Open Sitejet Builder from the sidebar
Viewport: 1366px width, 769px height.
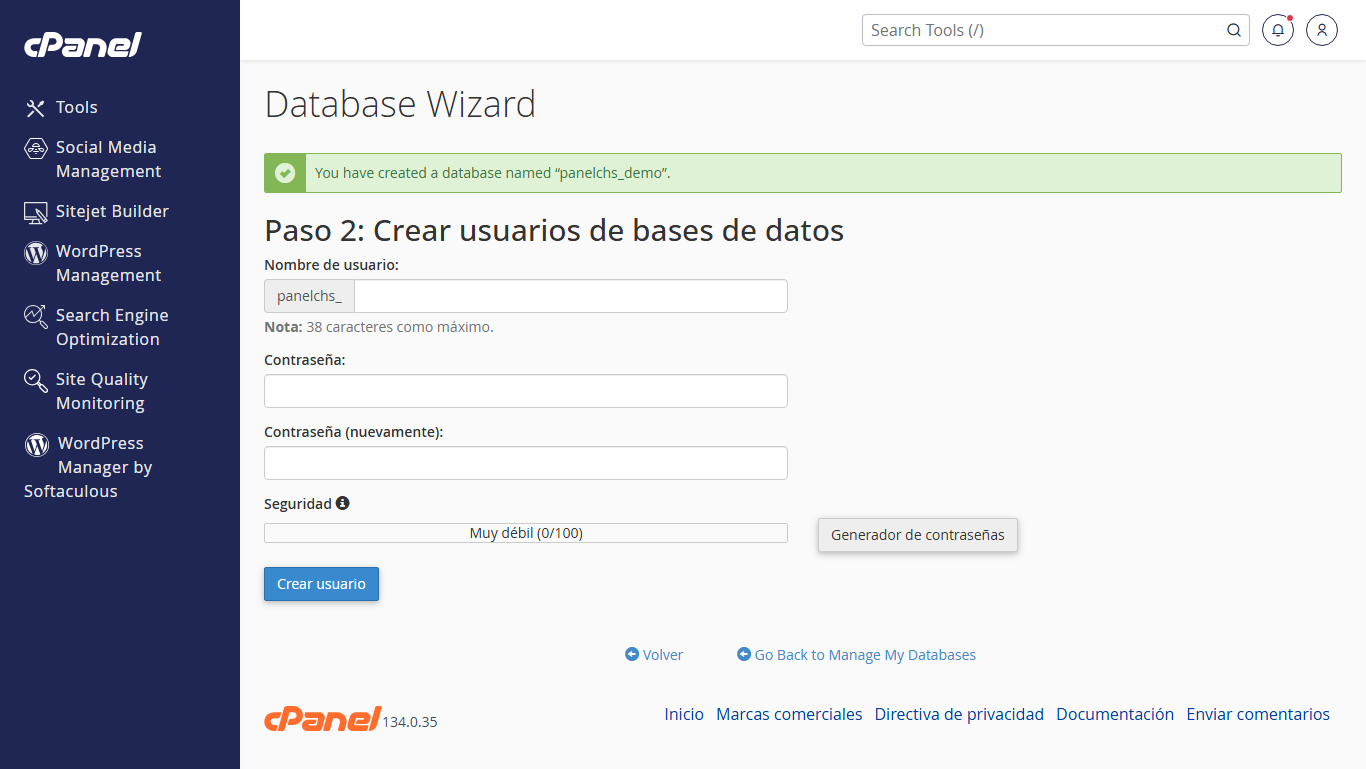(x=112, y=211)
